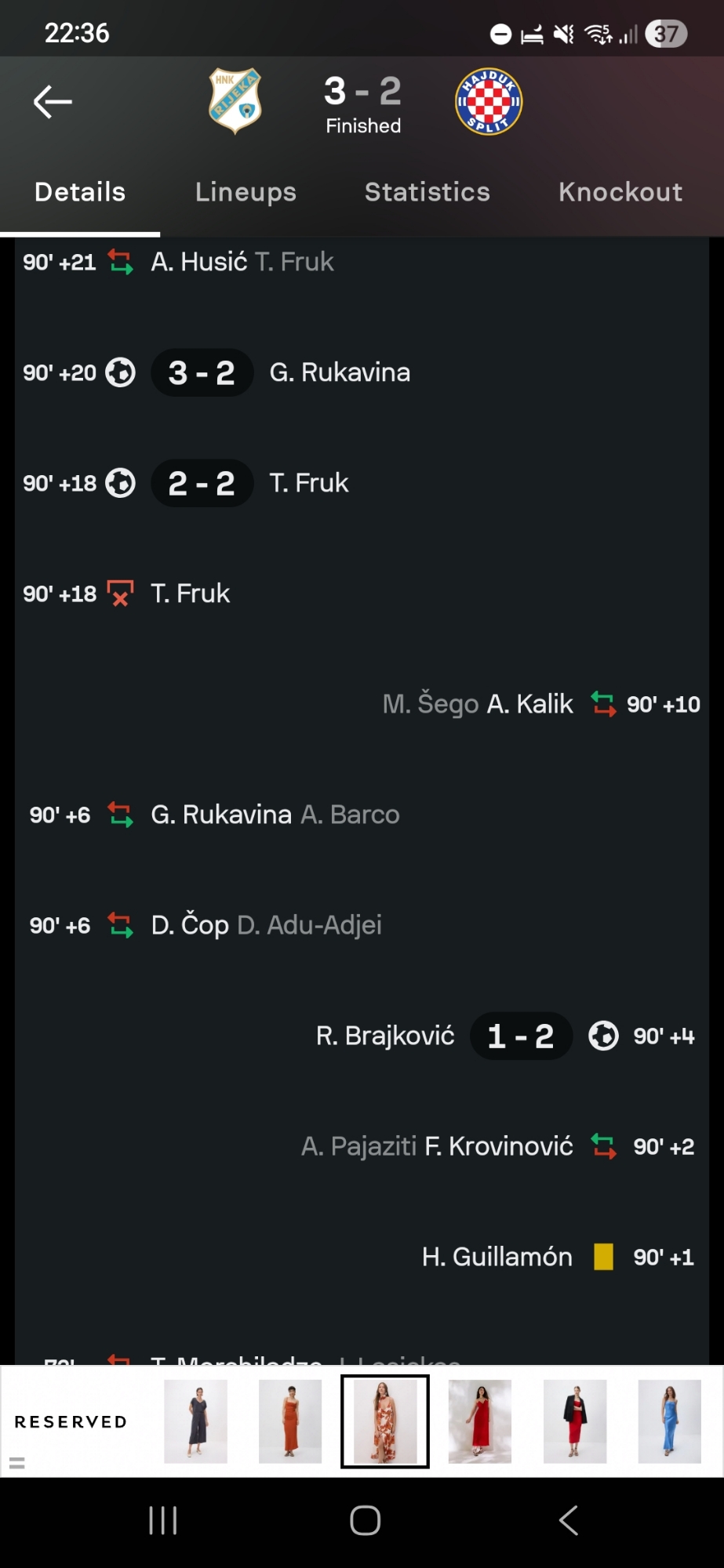
Task: Switch to the Lineups tab
Action: coord(246,192)
